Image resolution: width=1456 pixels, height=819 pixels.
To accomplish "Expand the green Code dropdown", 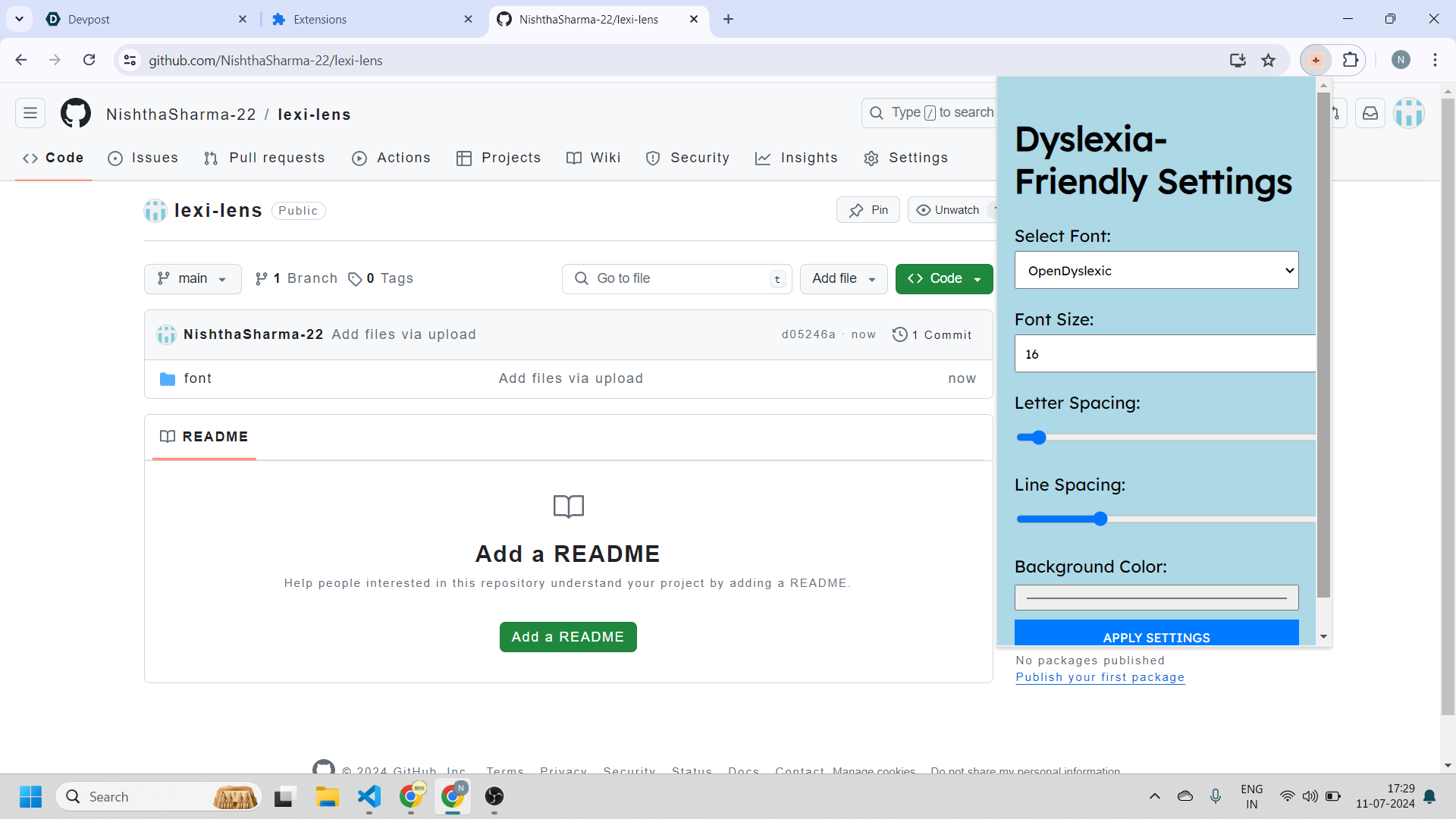I will 944,279.
